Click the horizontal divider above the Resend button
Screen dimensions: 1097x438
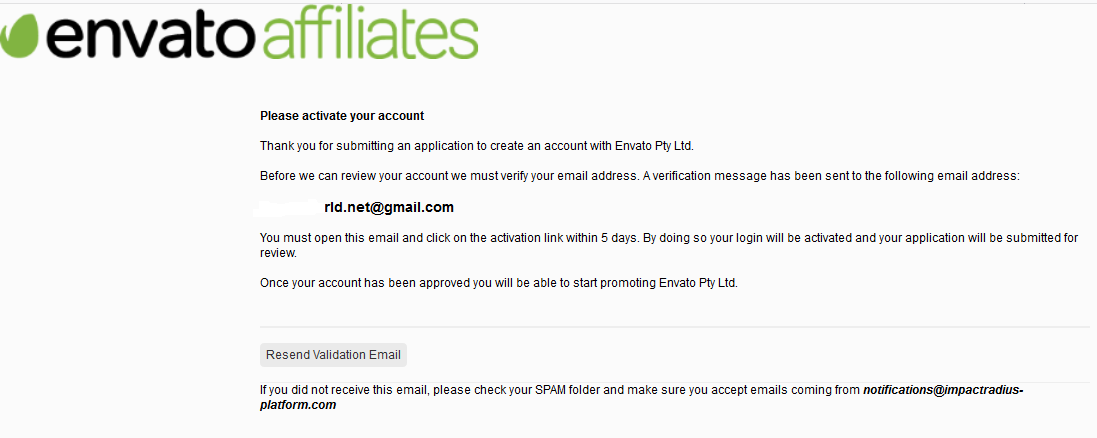(674, 327)
